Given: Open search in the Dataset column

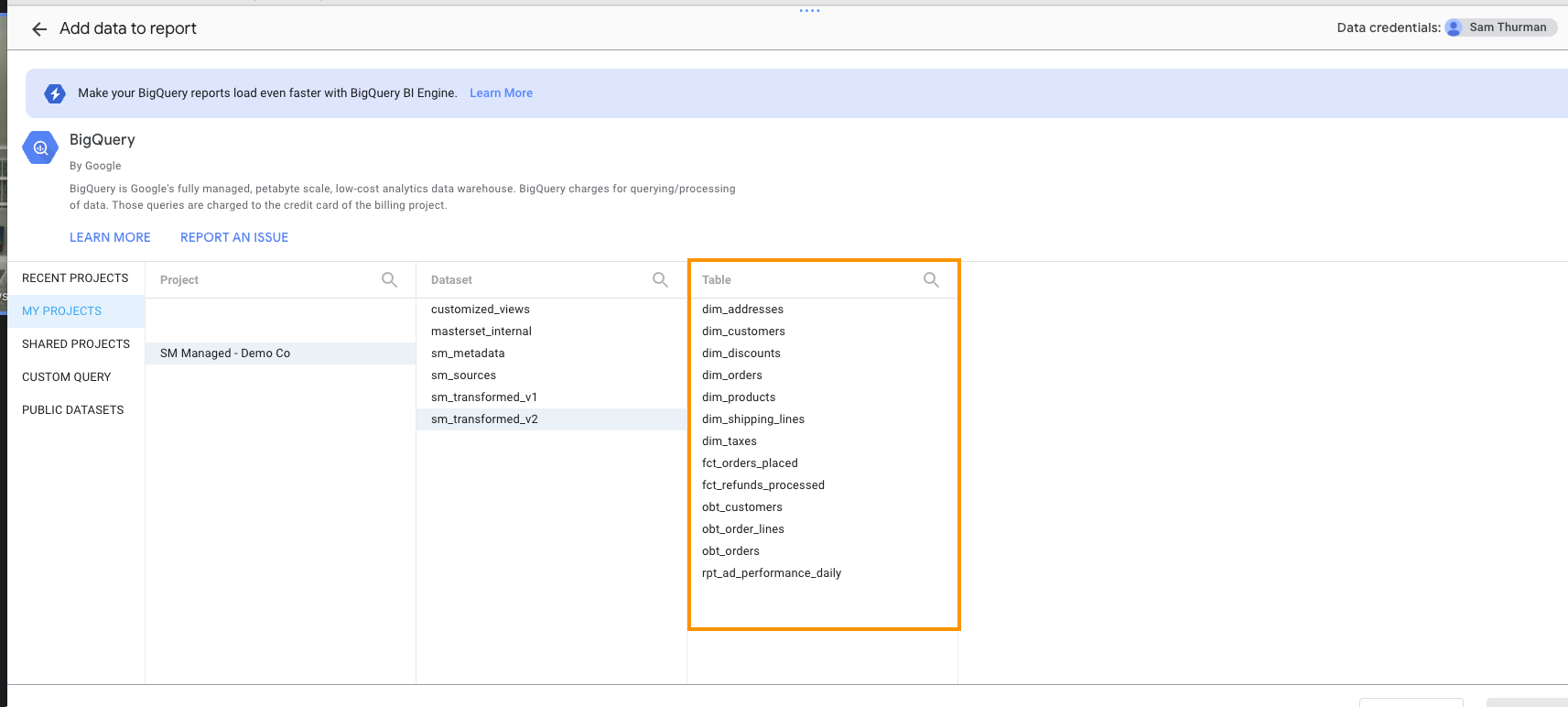Looking at the screenshot, I should click(x=660, y=280).
